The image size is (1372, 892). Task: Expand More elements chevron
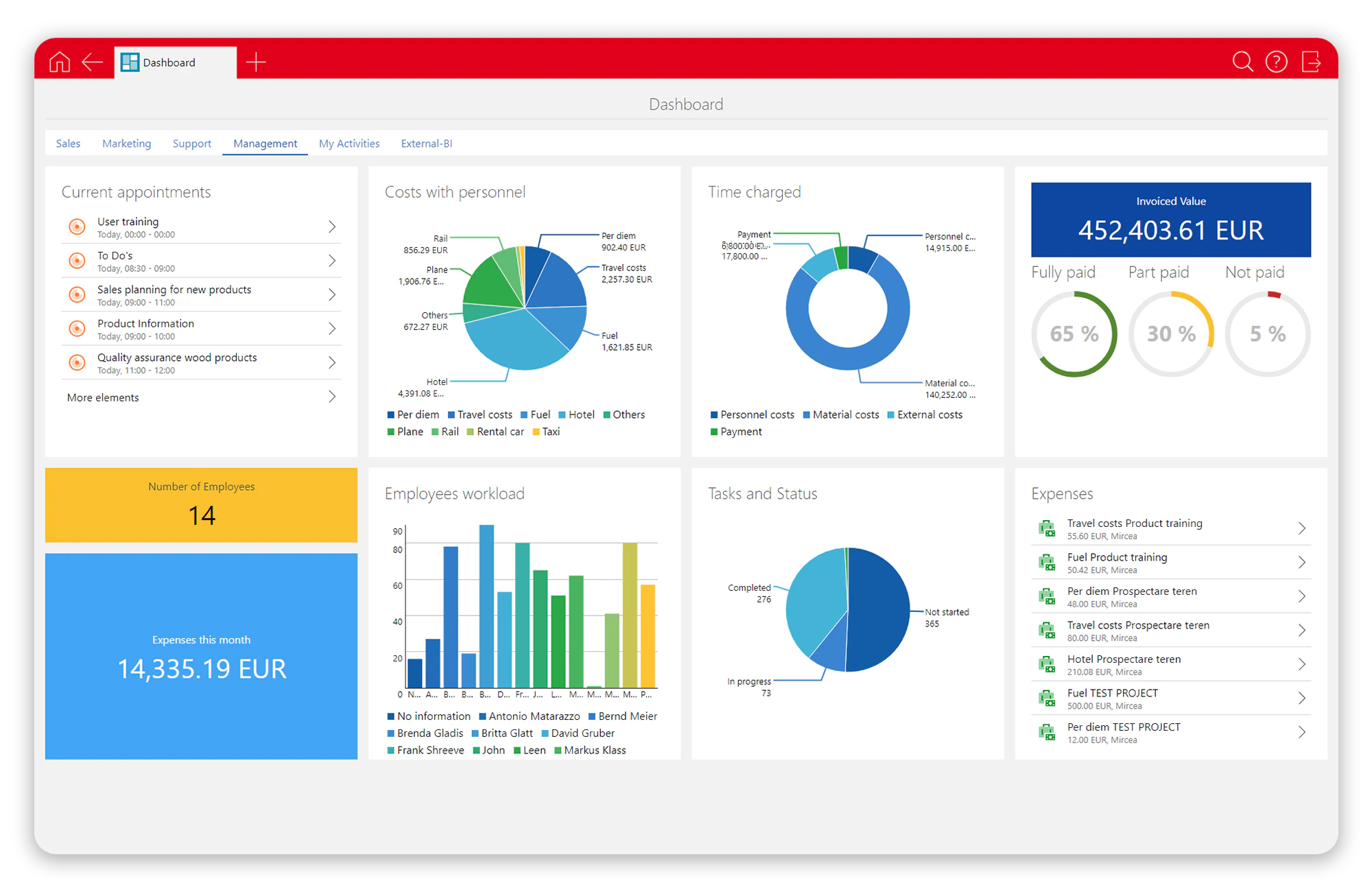click(332, 397)
